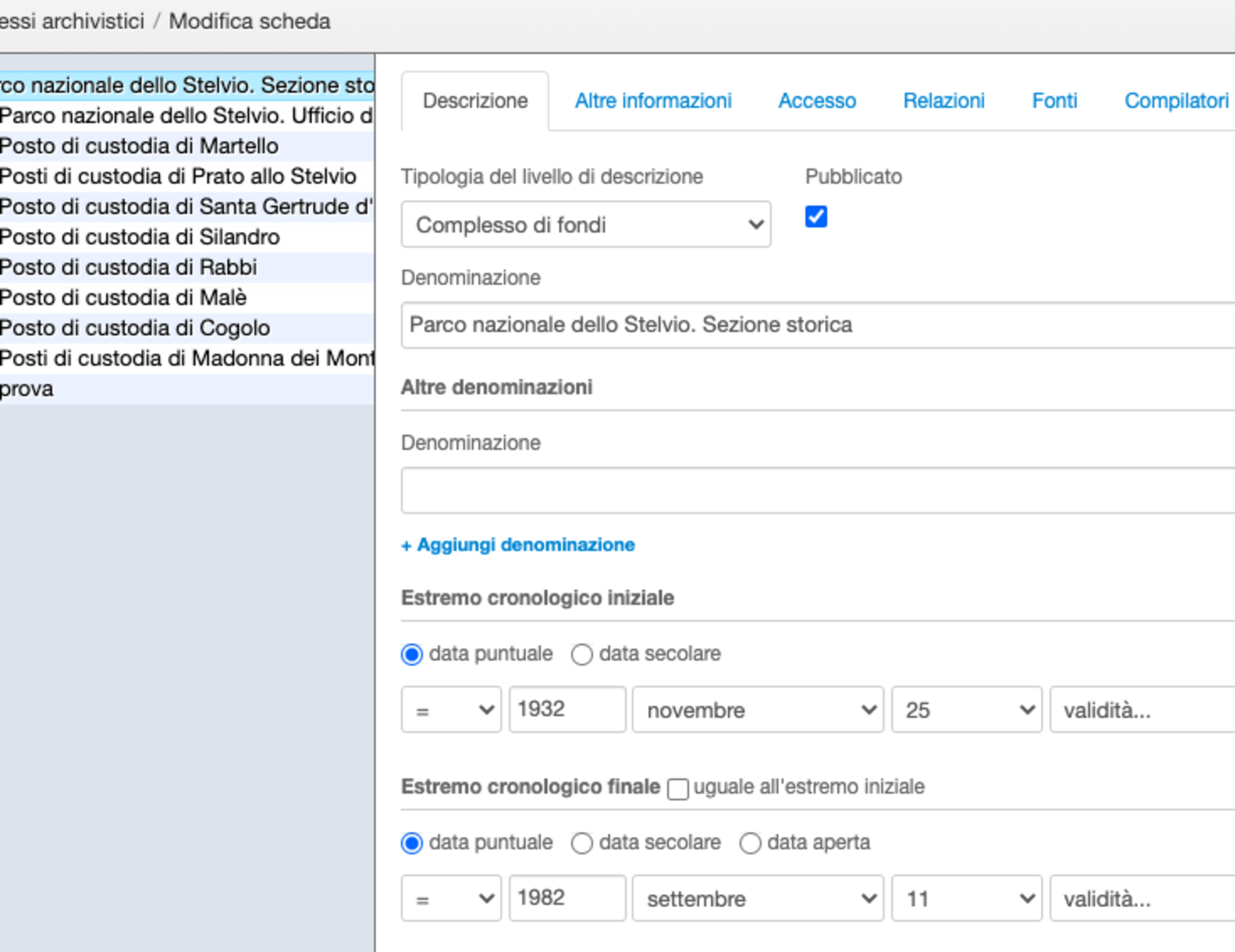Viewport: 1235px width, 952px height.
Task: Enable 'uguale all'estremo iniziale' checkbox
Action: click(677, 789)
